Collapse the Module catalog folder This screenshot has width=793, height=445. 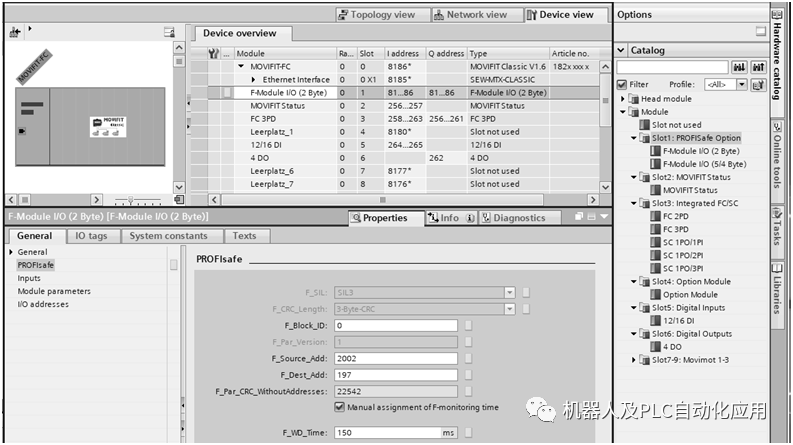click(x=623, y=112)
